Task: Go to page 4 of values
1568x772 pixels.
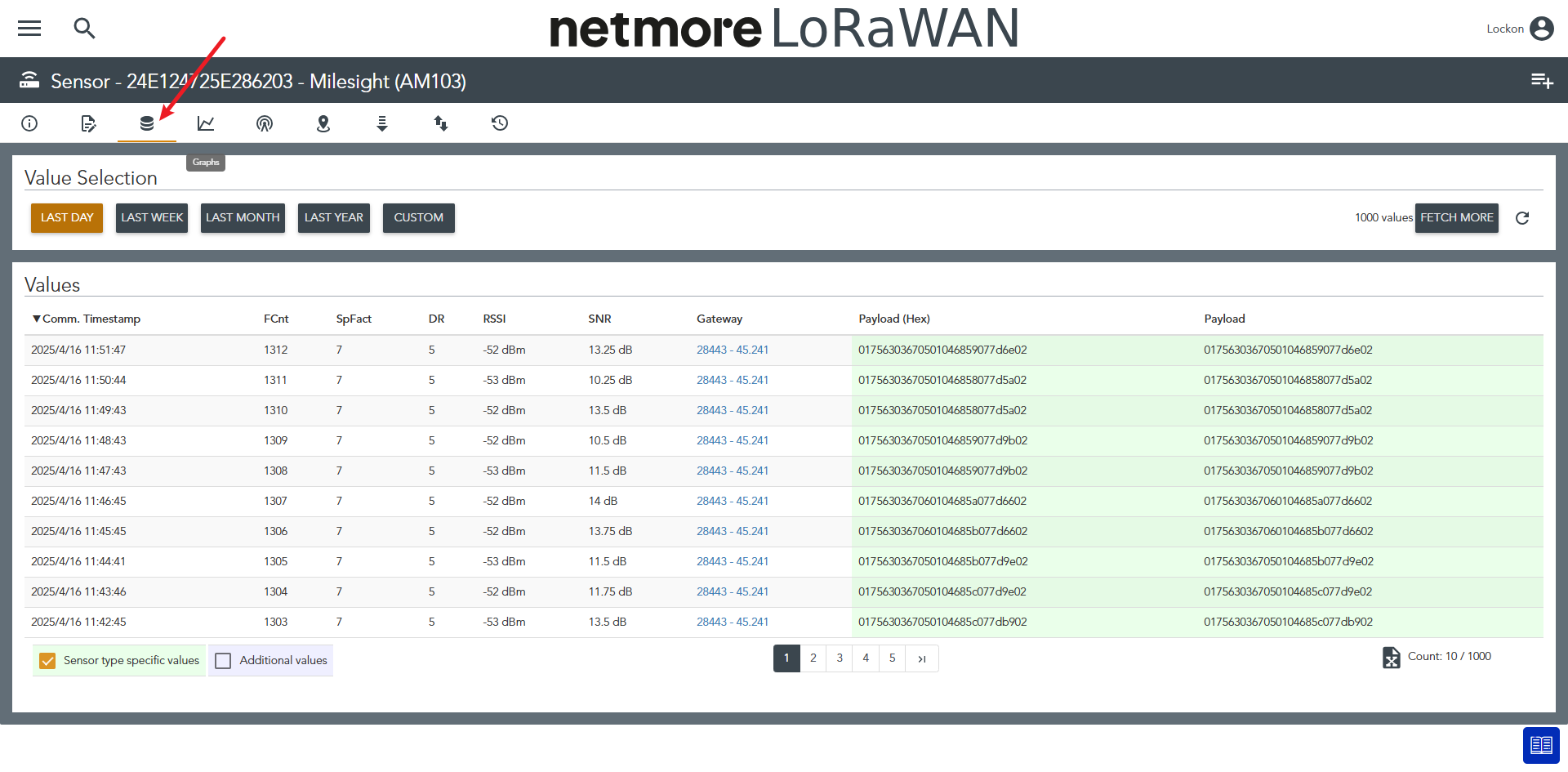Action: pyautogui.click(x=866, y=658)
